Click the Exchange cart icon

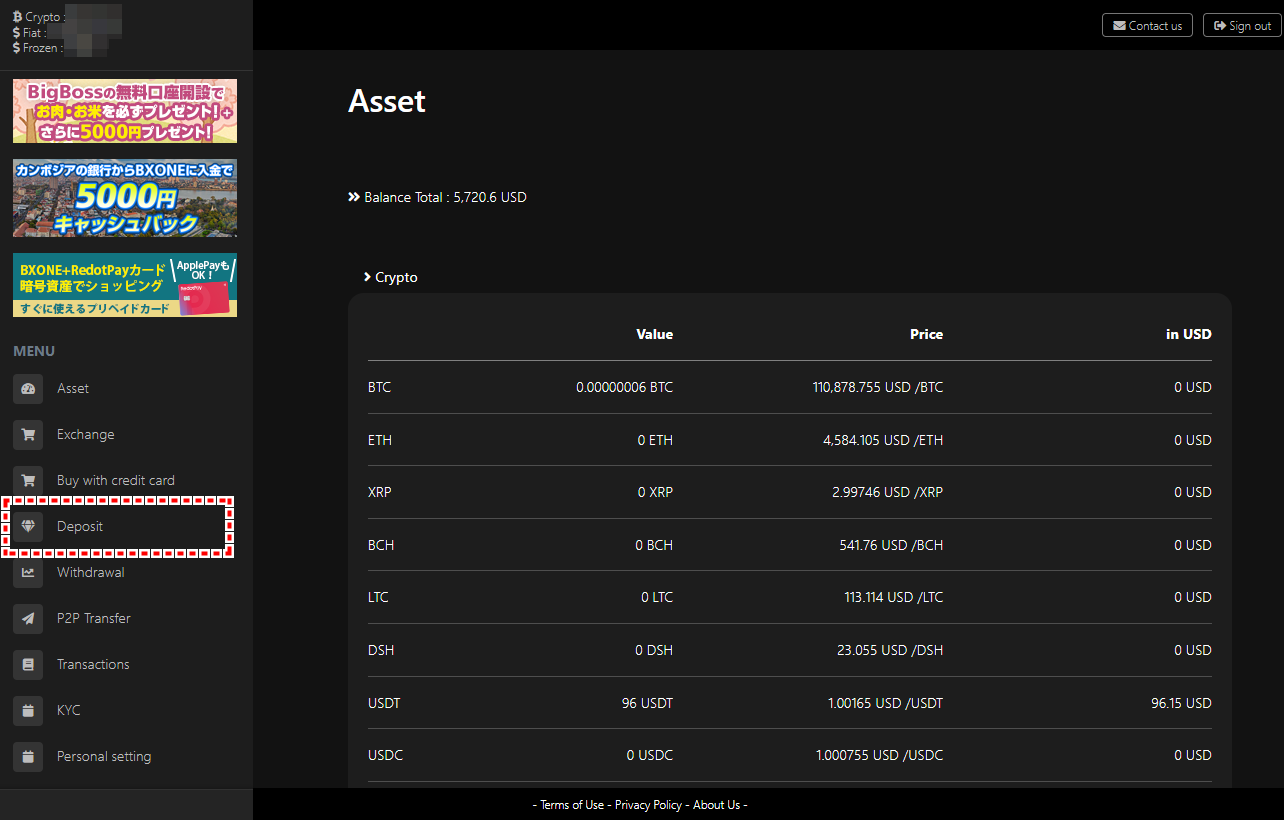click(28, 434)
